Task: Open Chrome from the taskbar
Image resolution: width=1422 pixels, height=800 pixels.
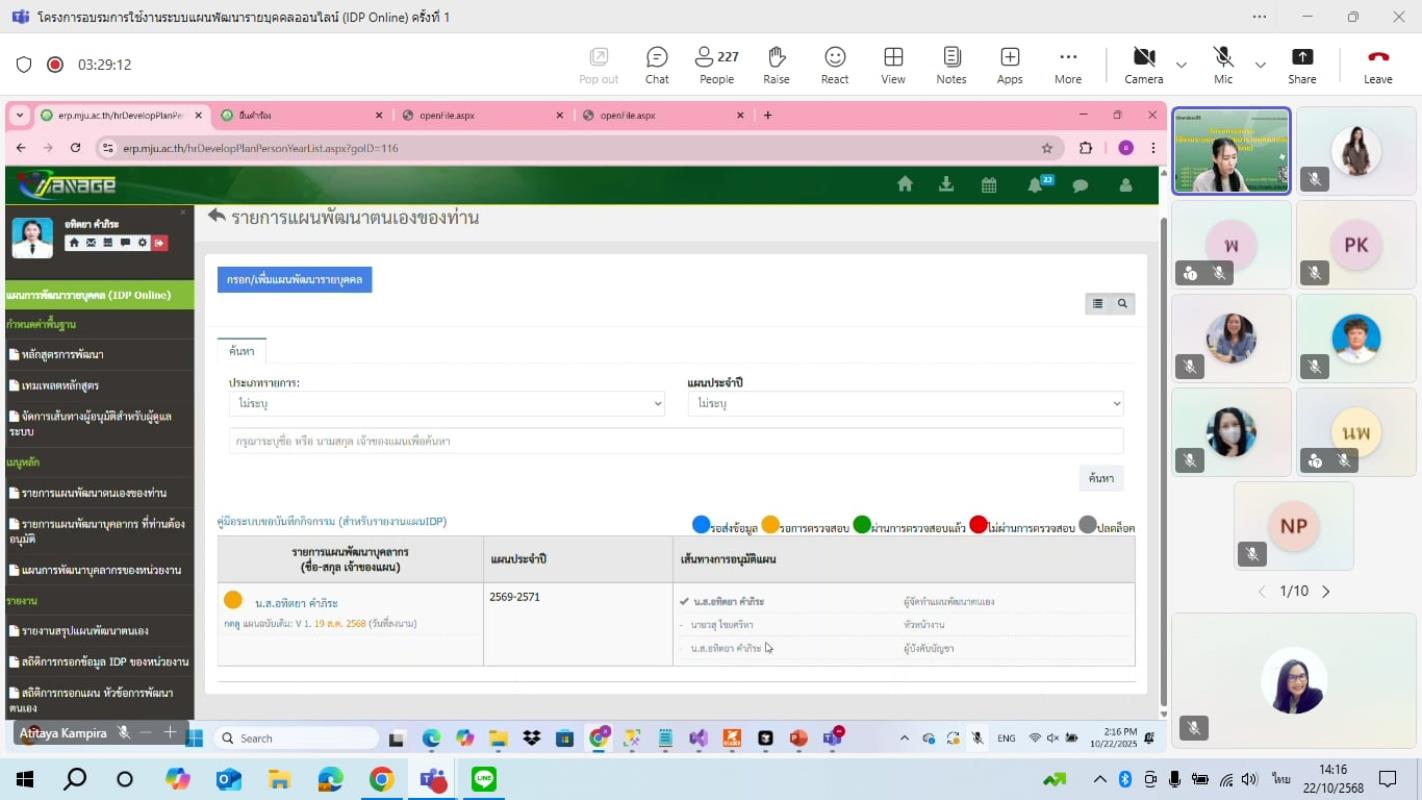Action: point(381,779)
